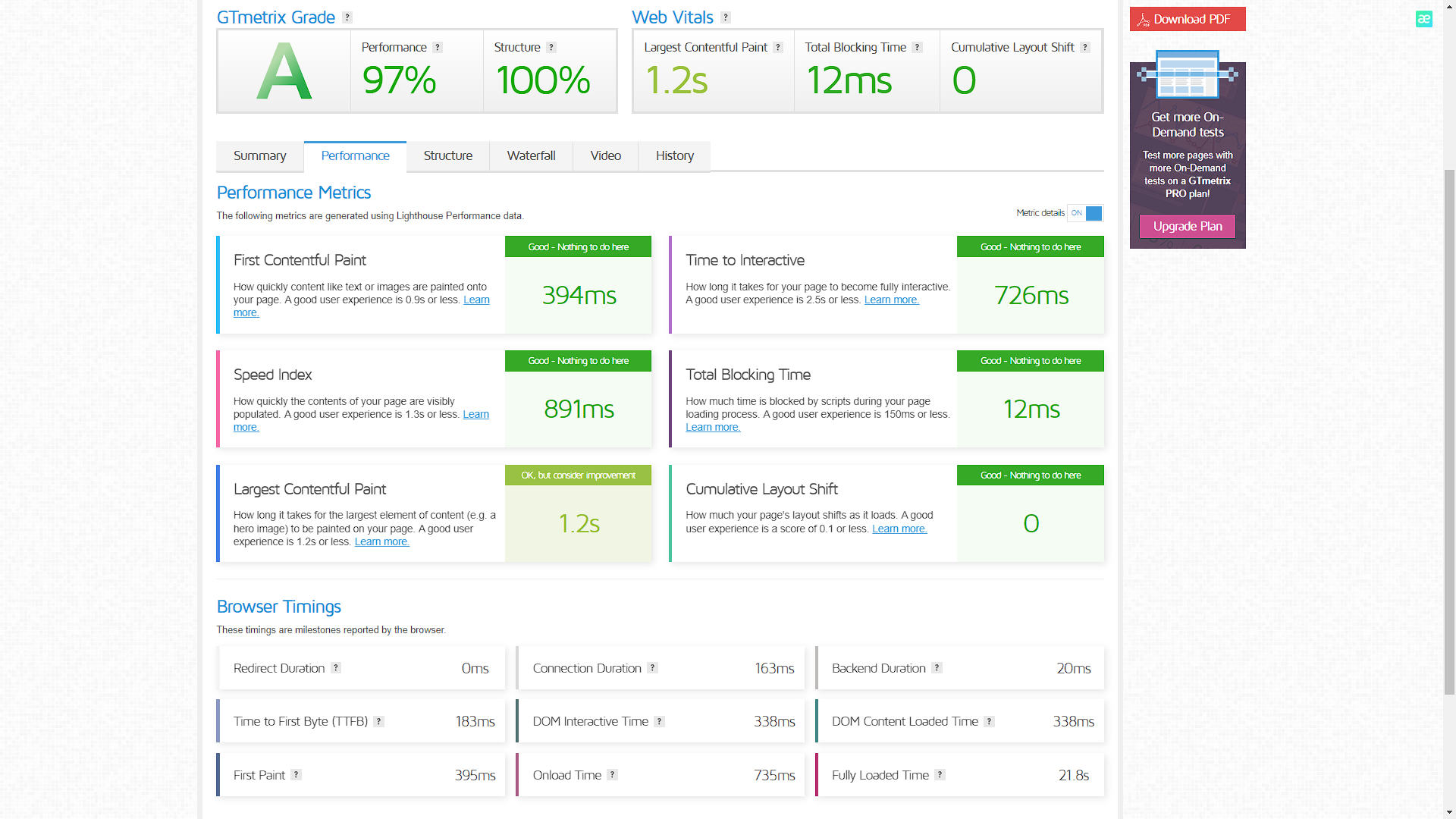1456x819 pixels.
Task: Click the Upgrade Plan button
Action: tap(1188, 226)
